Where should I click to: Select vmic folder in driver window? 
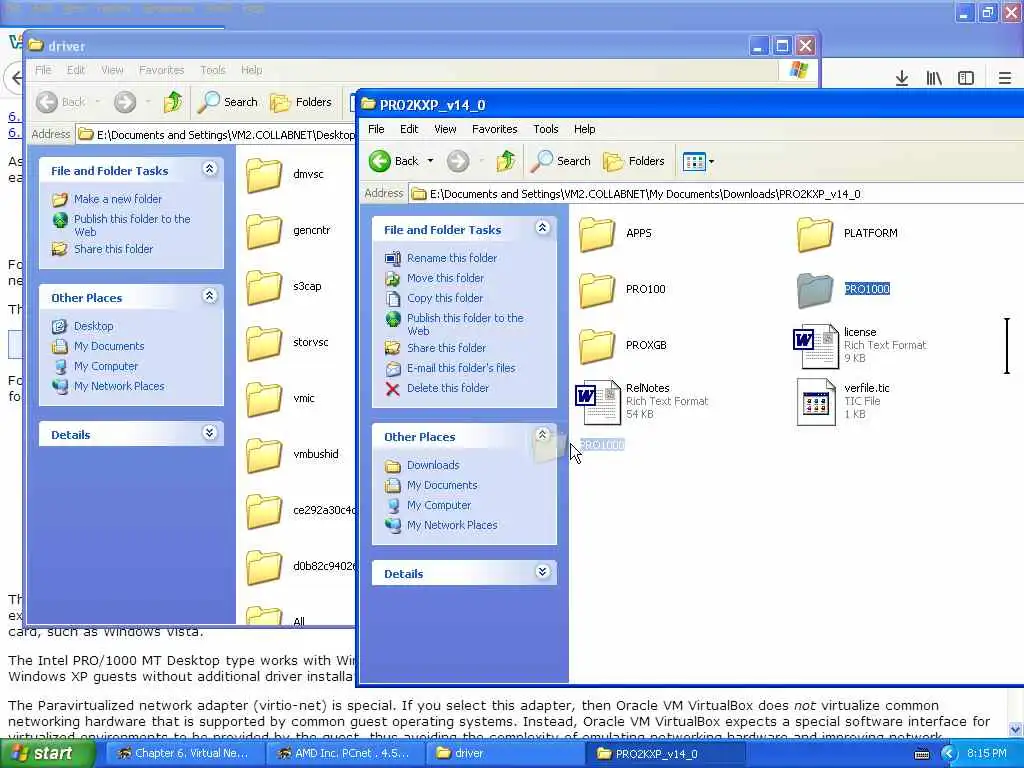(x=281, y=398)
